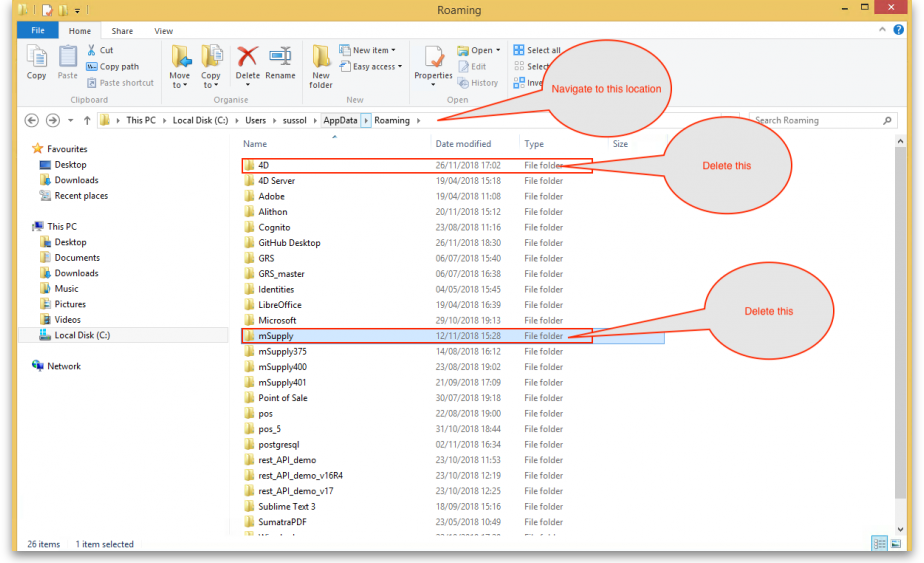Click the Search Roaming input field
Viewport: 924px width, 563px height.
[x=815, y=120]
